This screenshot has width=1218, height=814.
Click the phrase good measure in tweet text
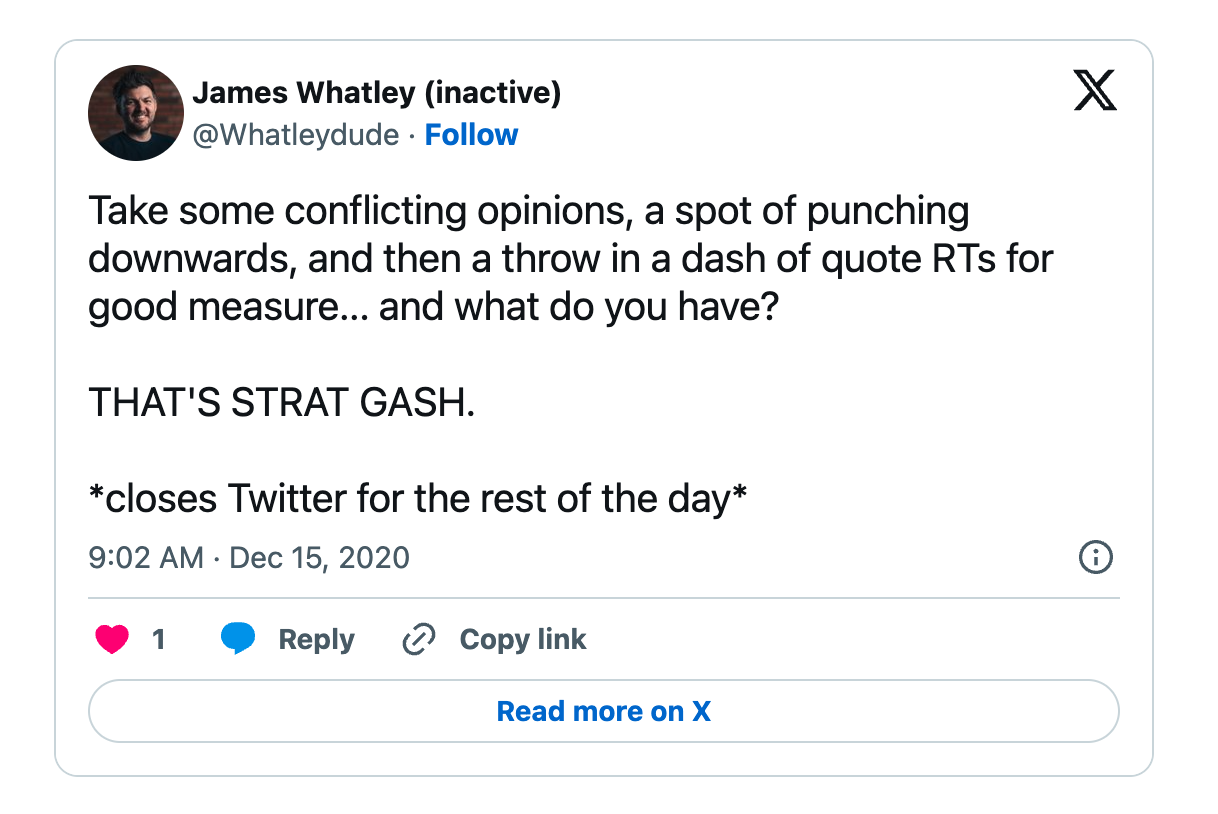click(214, 307)
